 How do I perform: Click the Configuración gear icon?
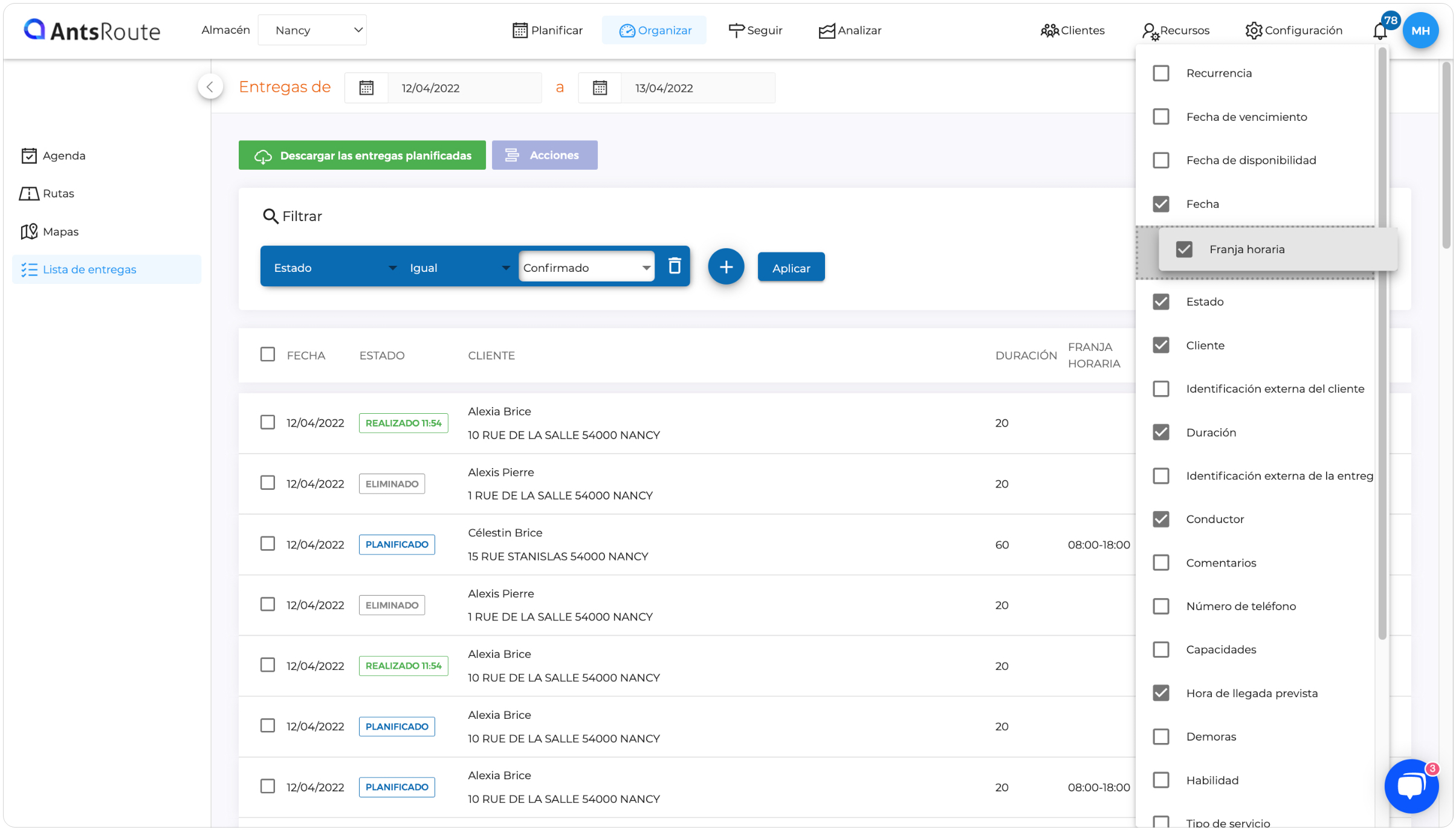click(x=1254, y=30)
